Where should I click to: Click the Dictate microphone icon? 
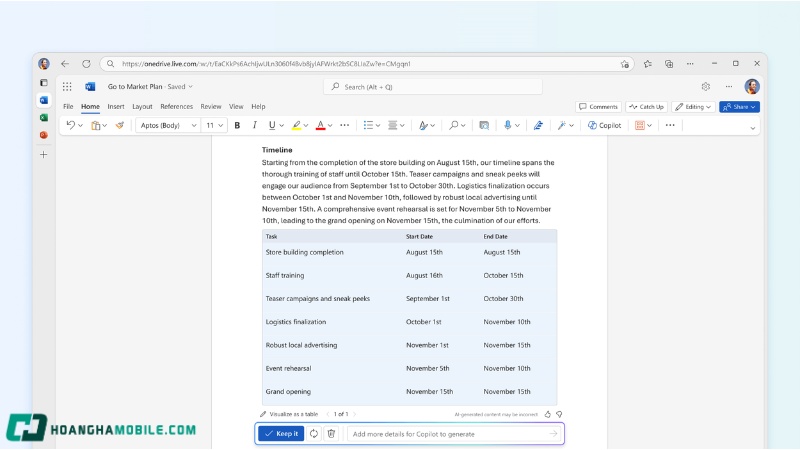(508, 126)
